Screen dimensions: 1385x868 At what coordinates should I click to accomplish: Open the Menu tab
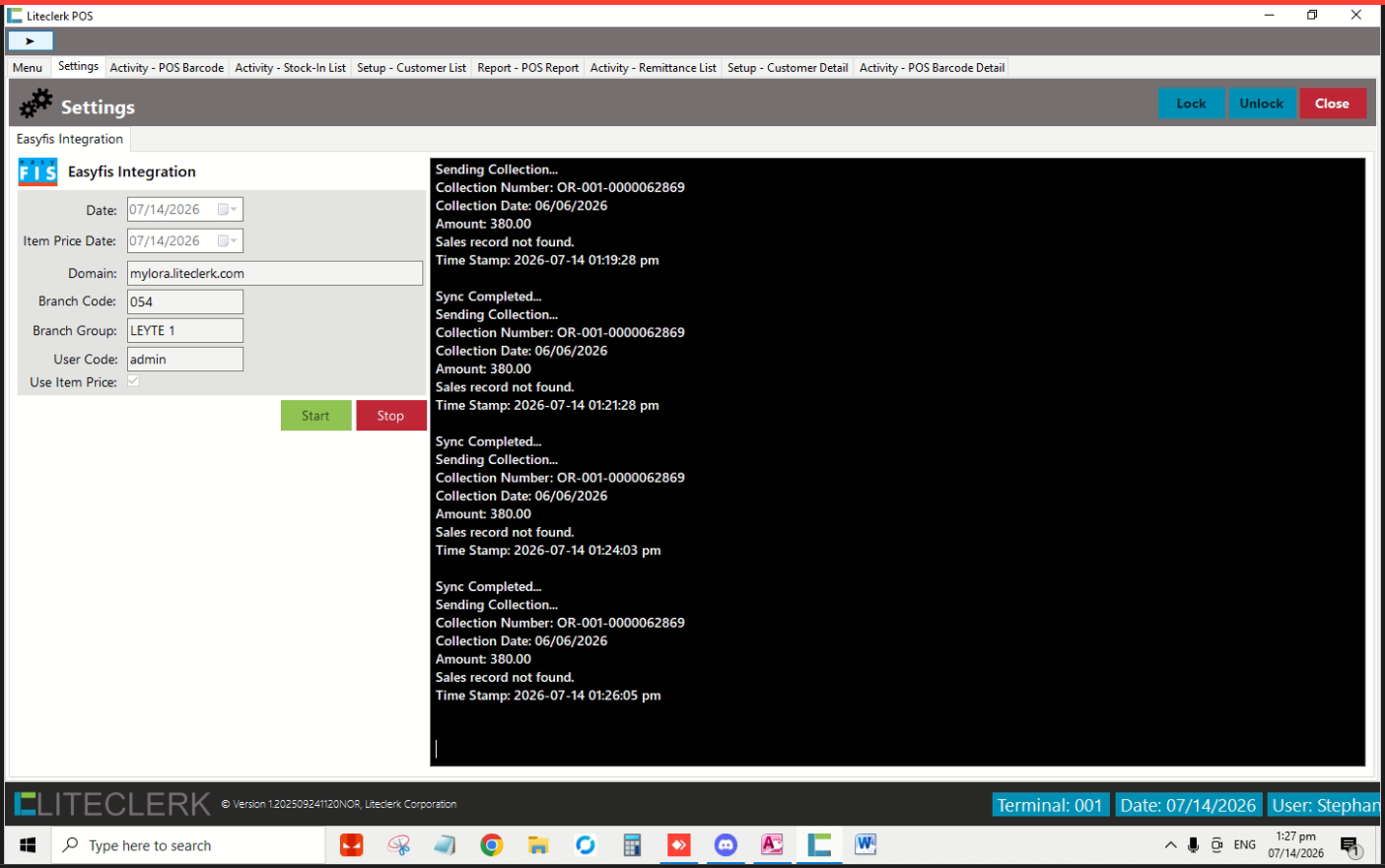point(28,68)
